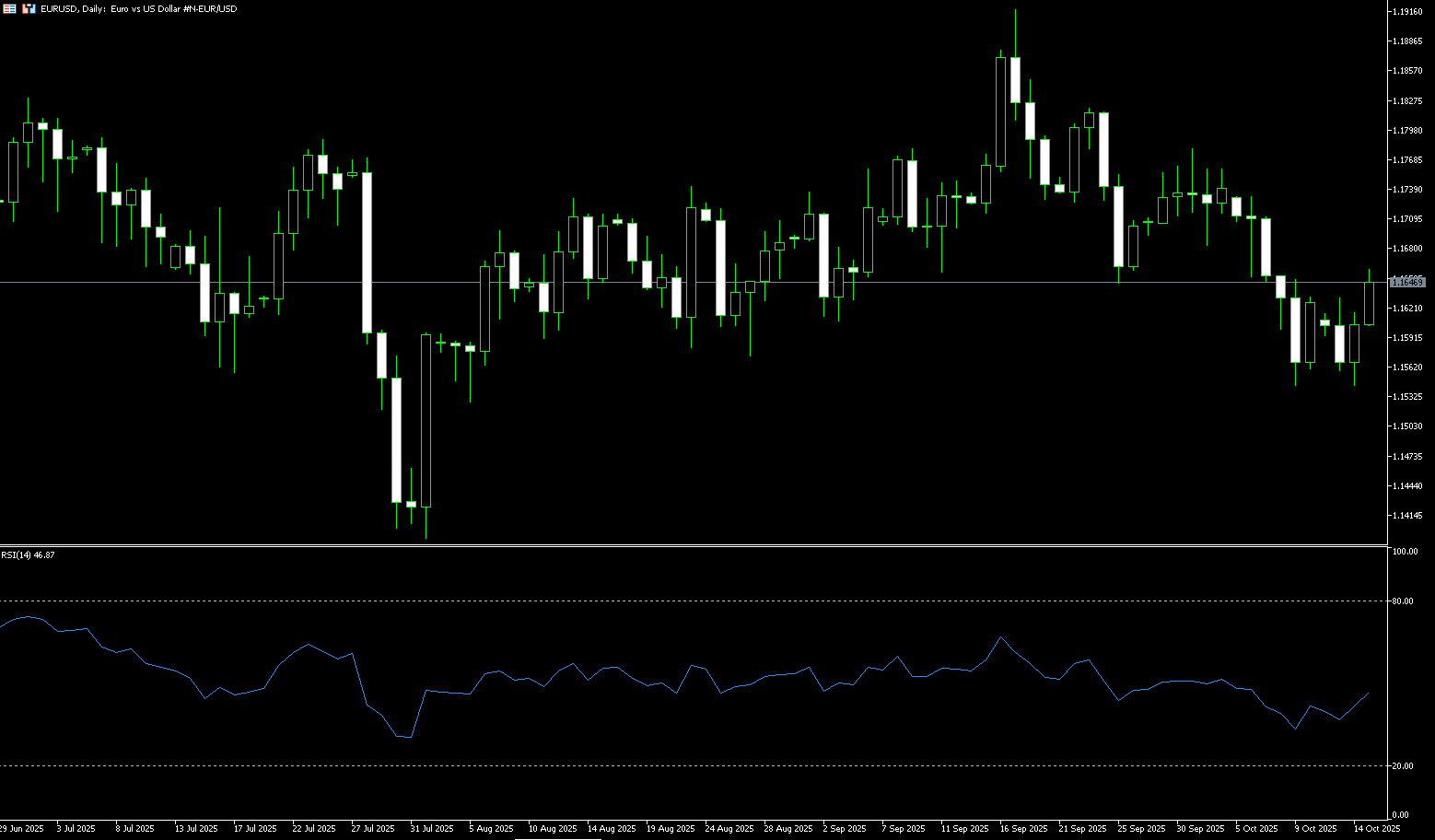Click the EURUSD, Daily chart title text
1435x840 pixels.
(x=138, y=8)
